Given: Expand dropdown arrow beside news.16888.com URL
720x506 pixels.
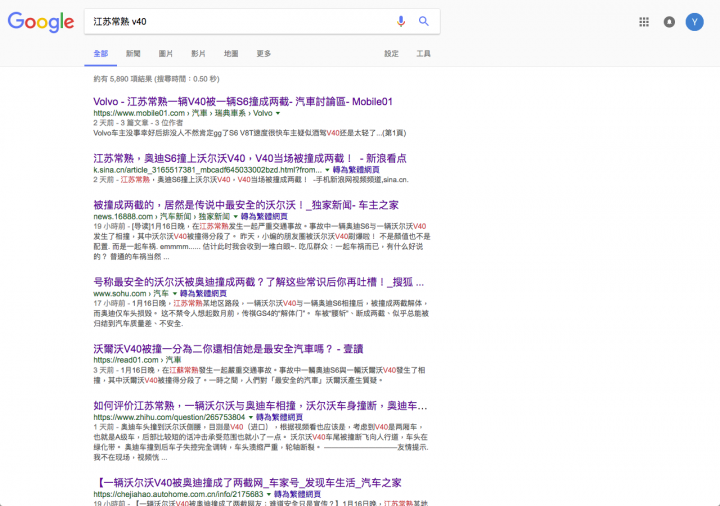Looking at the screenshot, I should (236, 216).
